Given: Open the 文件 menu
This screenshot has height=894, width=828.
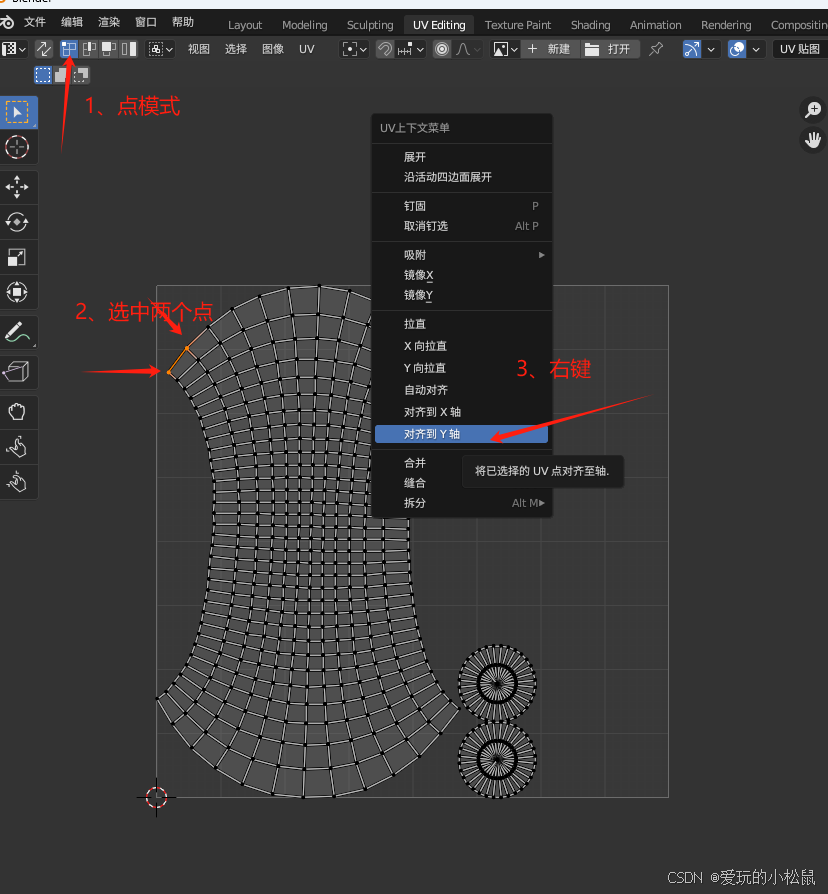Looking at the screenshot, I should pyautogui.click(x=35, y=22).
